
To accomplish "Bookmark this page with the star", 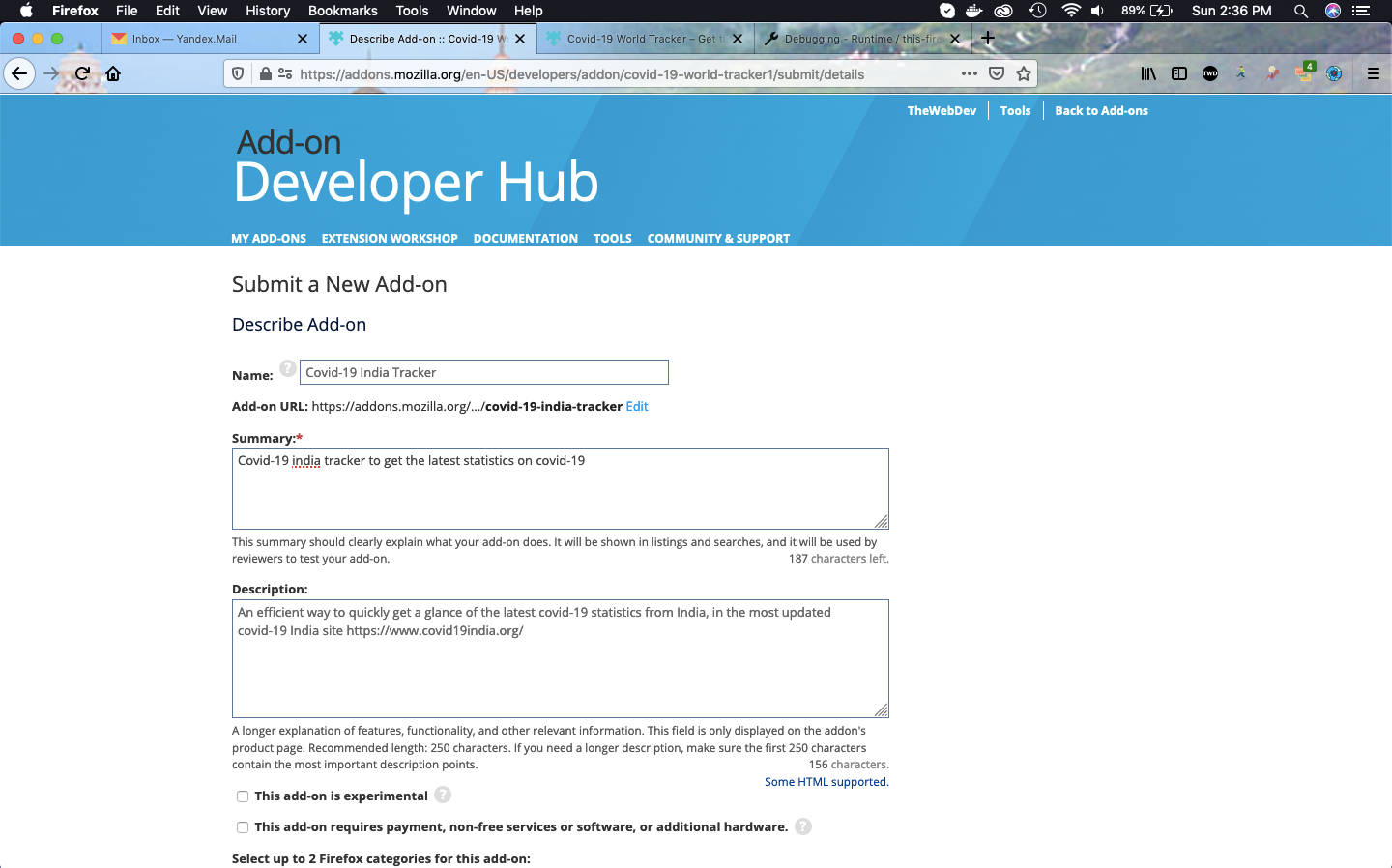I will [1024, 73].
